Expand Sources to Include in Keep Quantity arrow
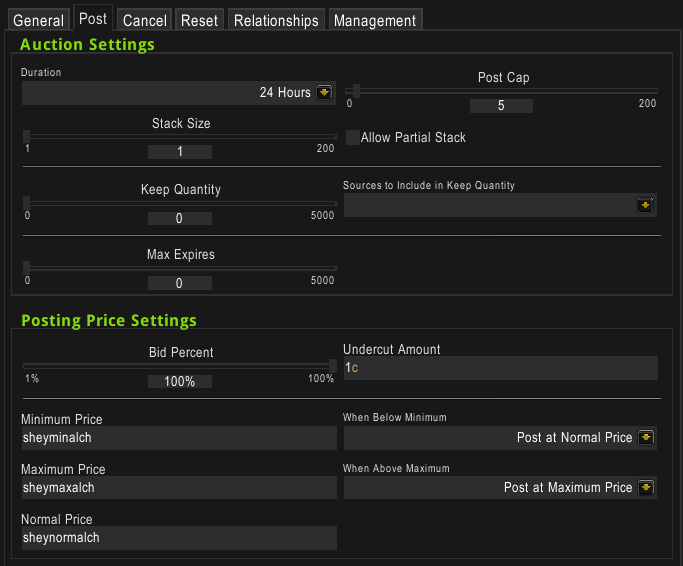This screenshot has height=566, width=683. [x=645, y=205]
